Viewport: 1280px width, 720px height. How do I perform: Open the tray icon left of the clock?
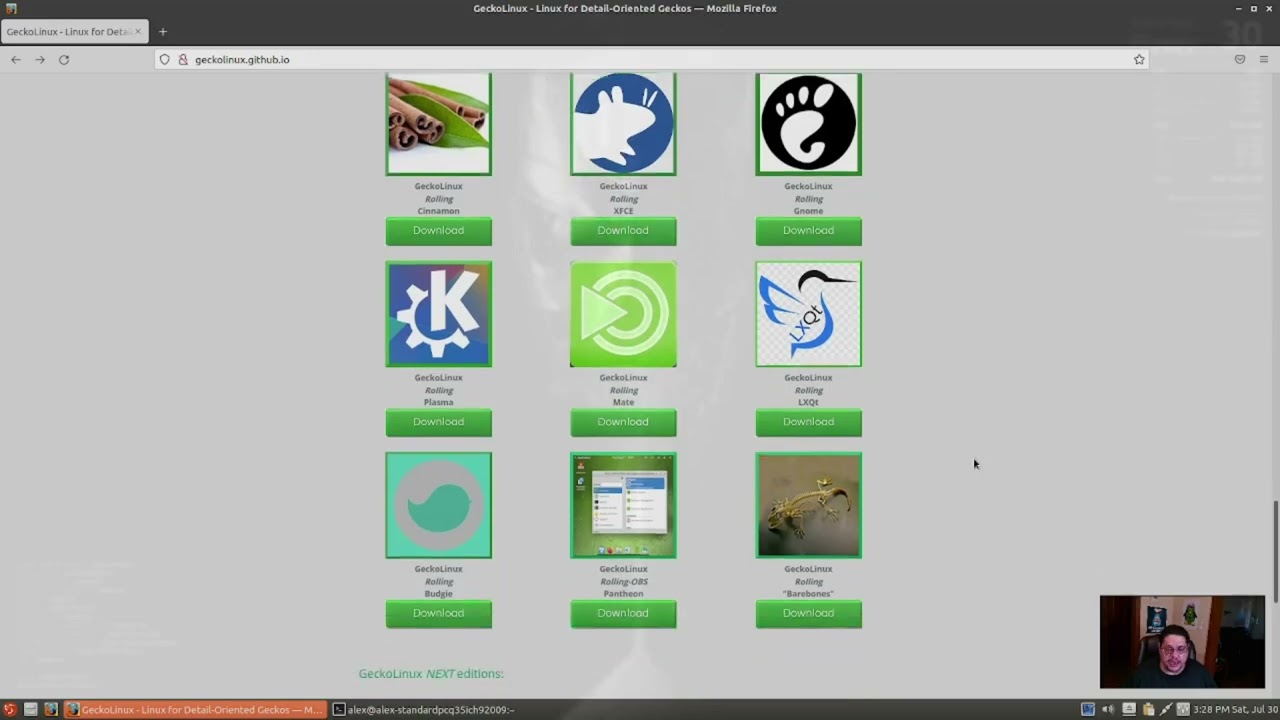pos(1183,710)
